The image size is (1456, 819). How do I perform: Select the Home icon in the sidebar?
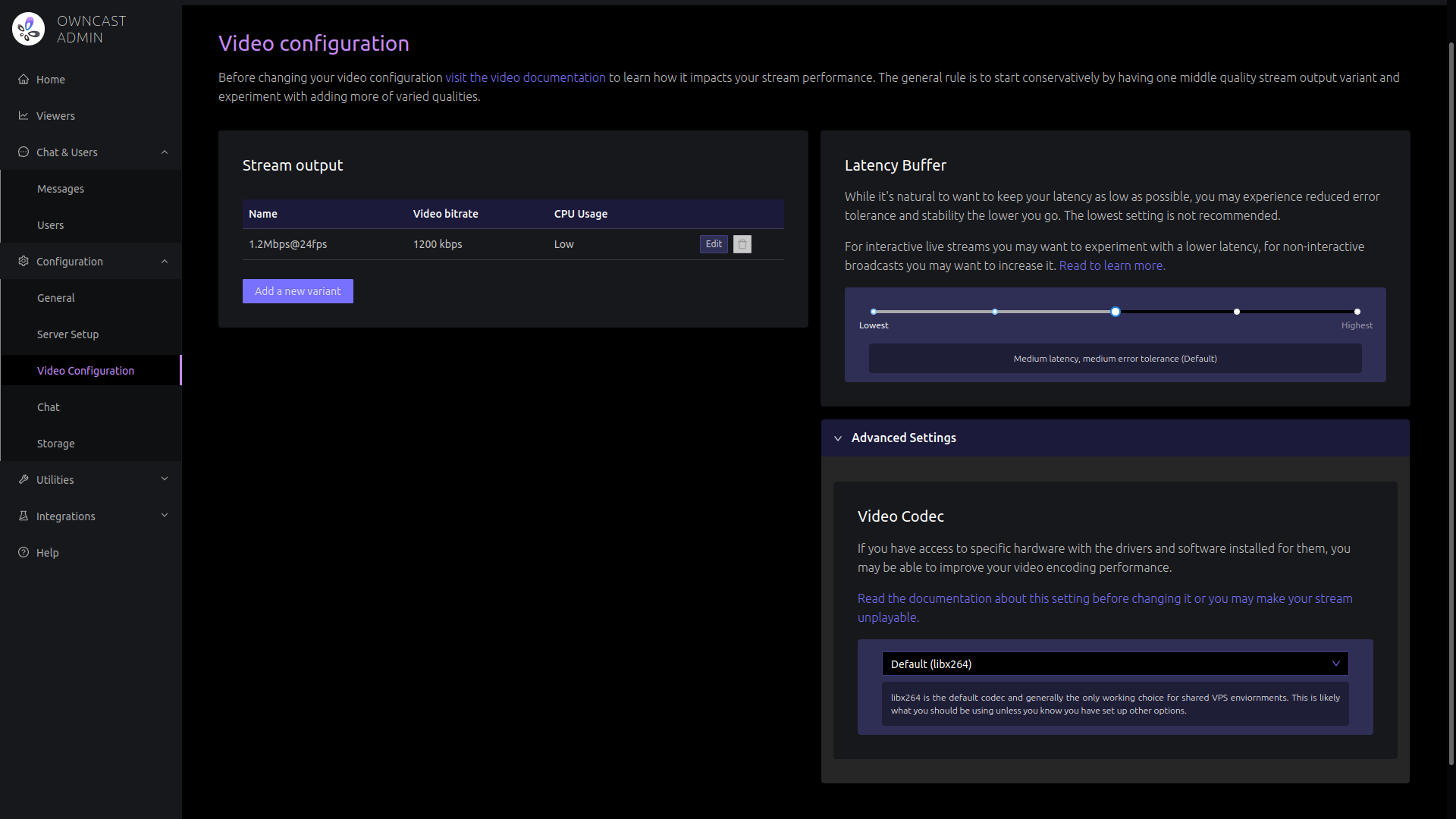23,79
